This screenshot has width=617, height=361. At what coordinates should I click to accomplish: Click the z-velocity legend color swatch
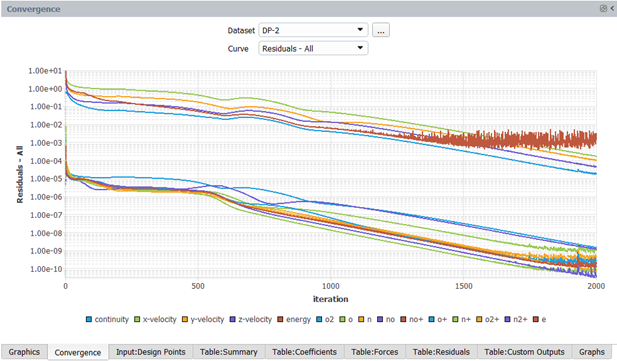click(x=233, y=319)
